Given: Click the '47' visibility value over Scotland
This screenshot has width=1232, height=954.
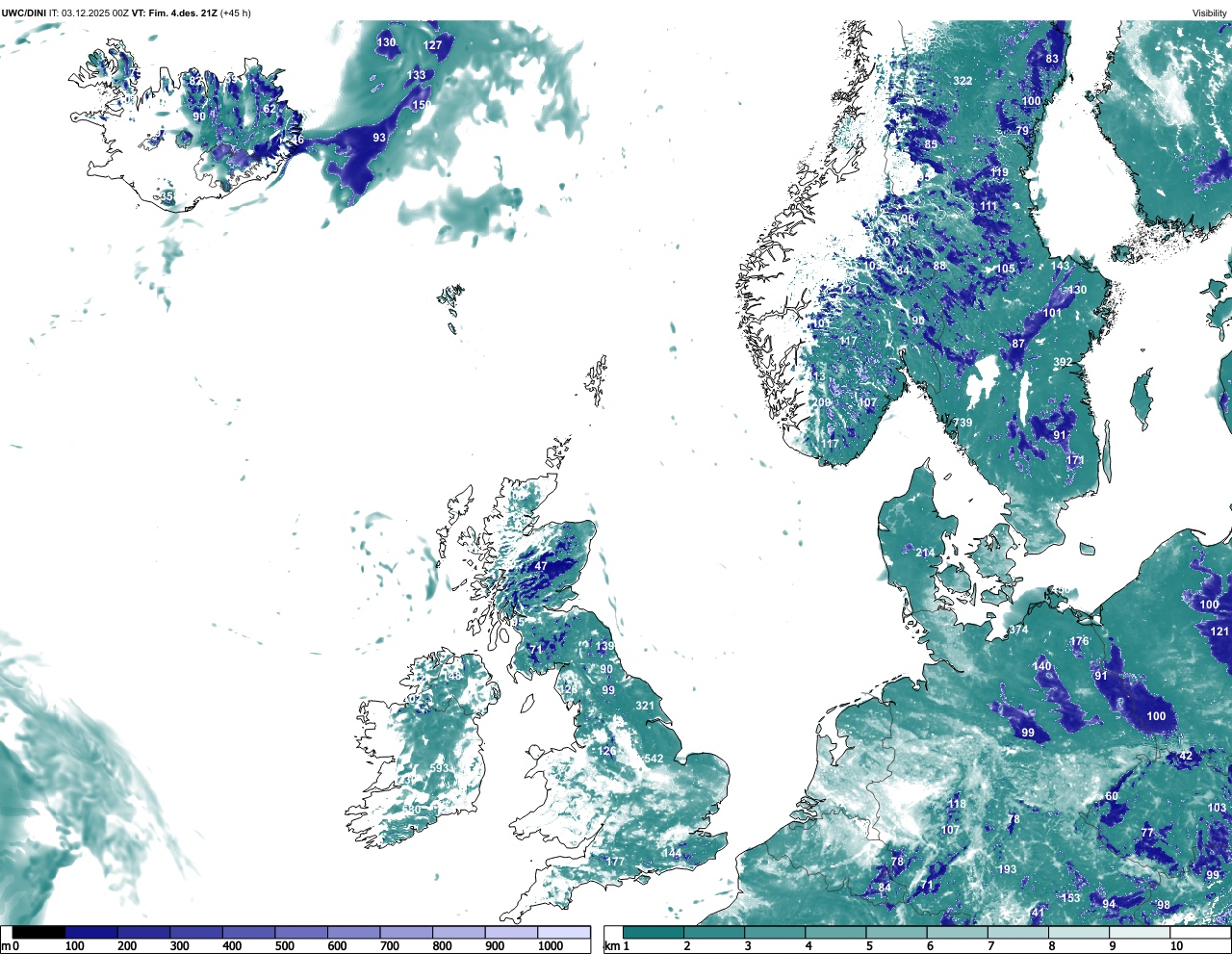Looking at the screenshot, I should 541,566.
